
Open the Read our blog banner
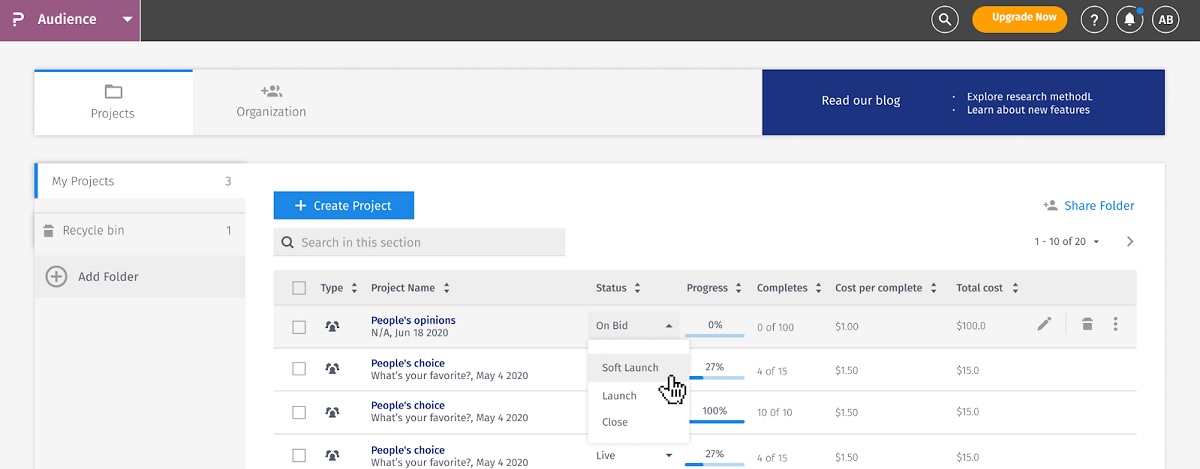[963, 102]
